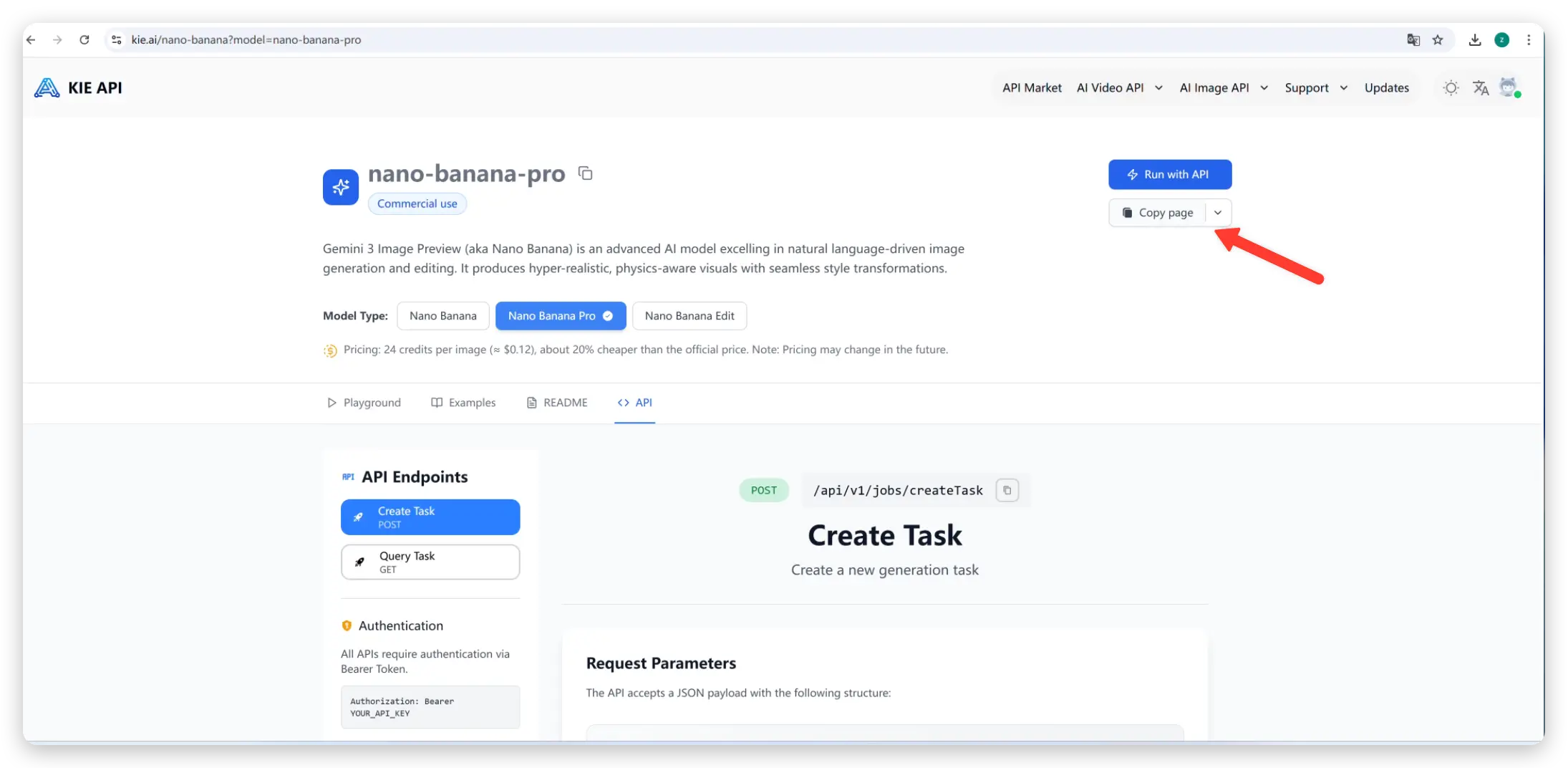This screenshot has height=768, width=1568.
Task: Open the Copy page dropdown arrow
Action: pos(1218,213)
